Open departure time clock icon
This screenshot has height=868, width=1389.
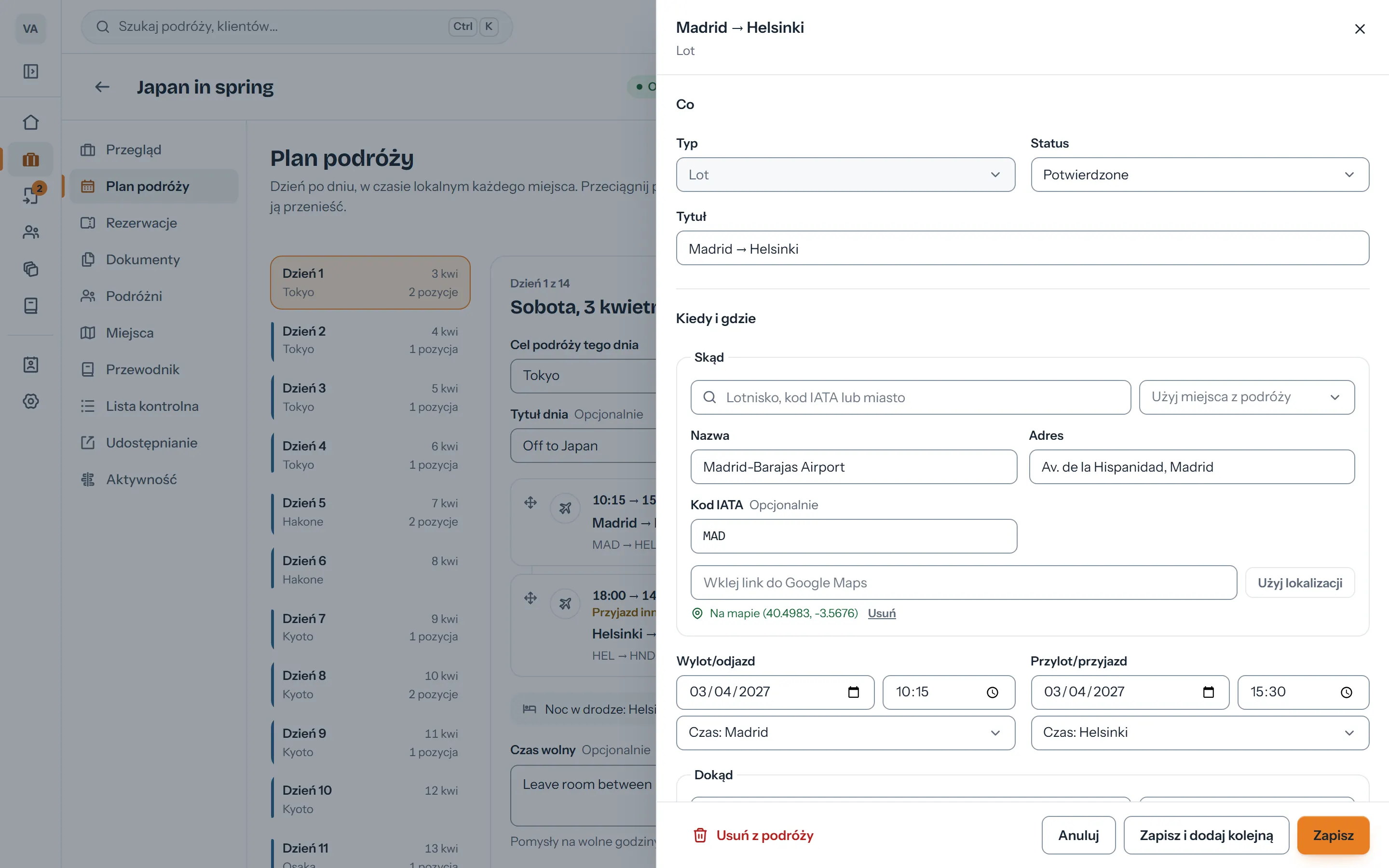pos(993,692)
